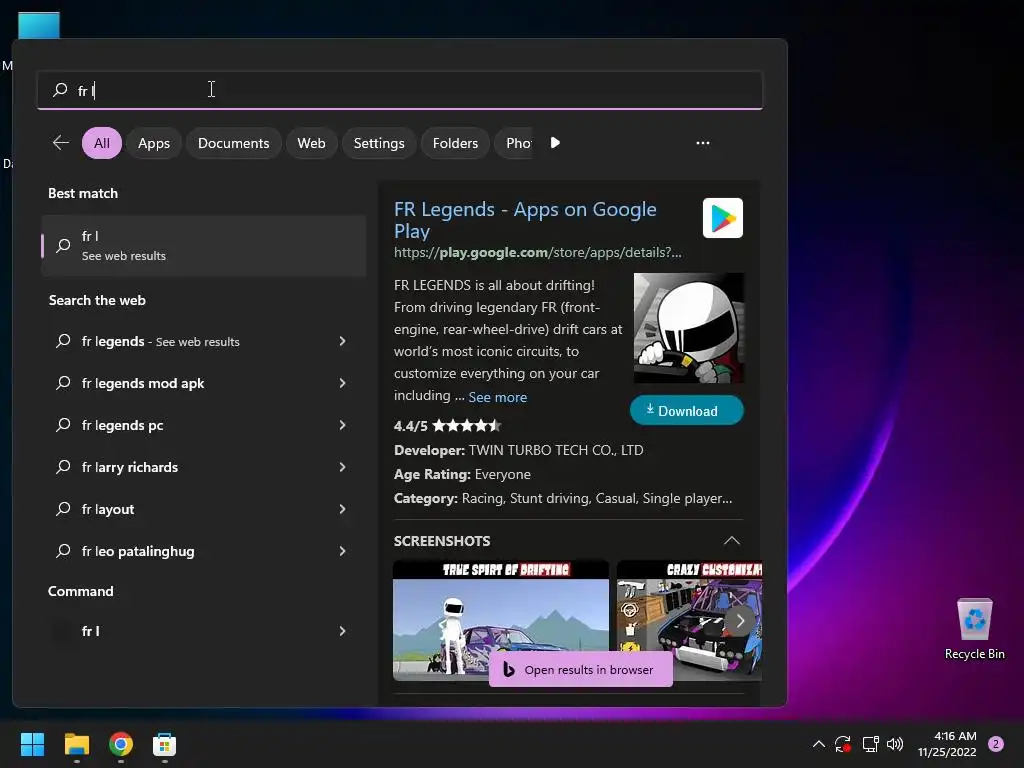
Task: Open 'True Spirit of Drifting' screenshot
Action: point(501,620)
